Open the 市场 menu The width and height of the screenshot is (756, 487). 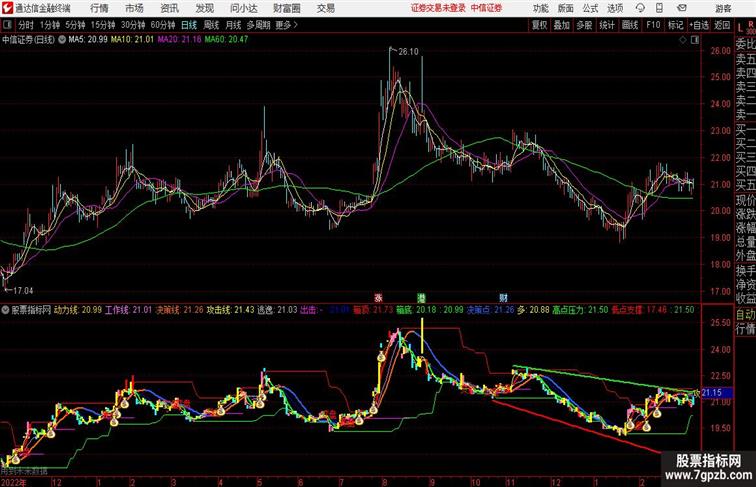(134, 8)
